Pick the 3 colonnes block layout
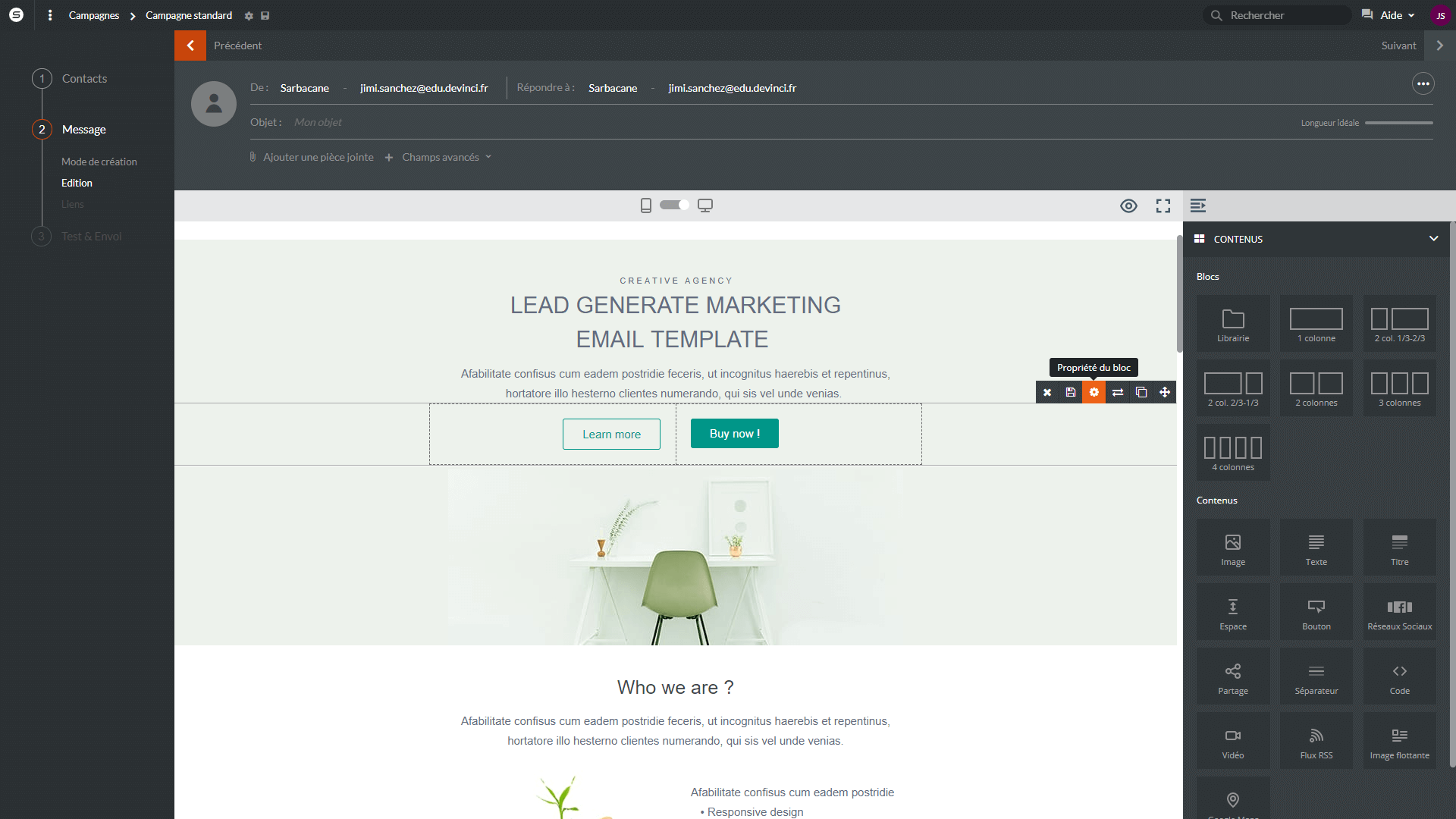Screen dimensions: 1456x819 [1399, 388]
